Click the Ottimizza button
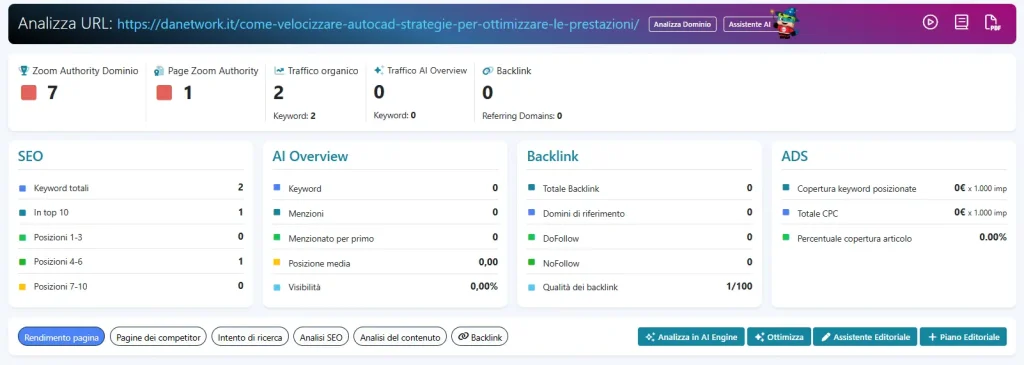 tap(779, 337)
